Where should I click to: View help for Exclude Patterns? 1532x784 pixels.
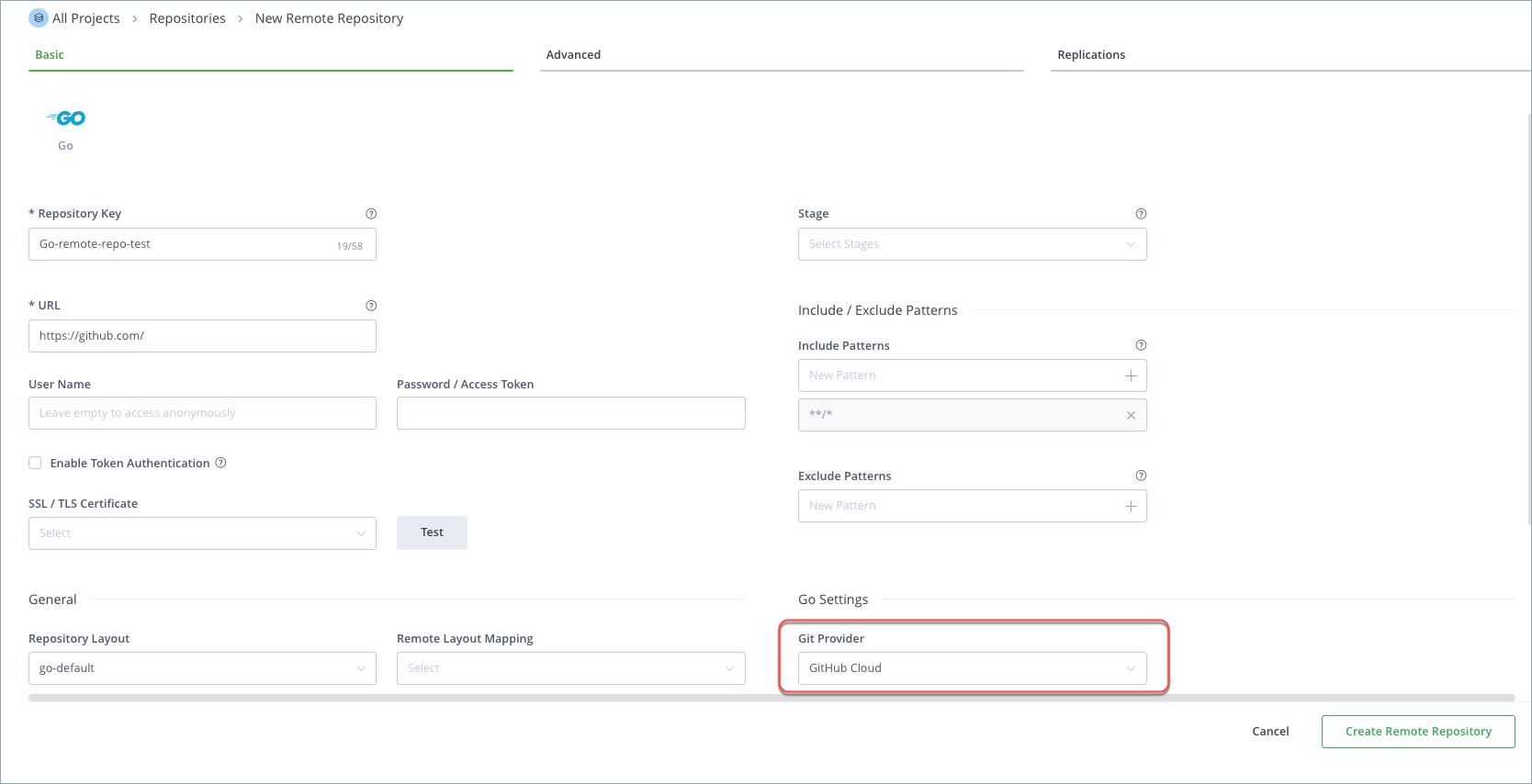point(1141,476)
